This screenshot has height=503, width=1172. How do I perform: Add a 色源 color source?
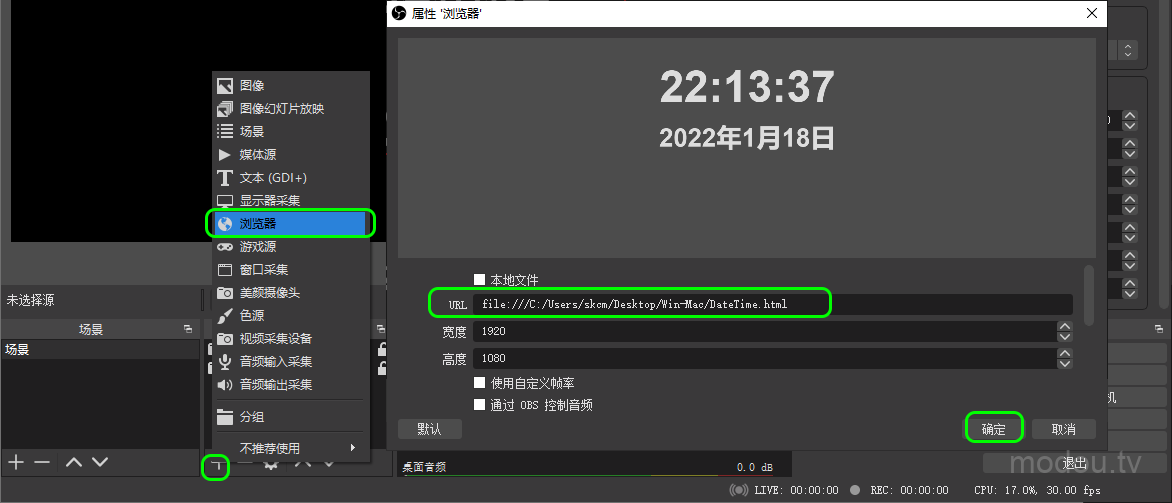[x=251, y=315]
